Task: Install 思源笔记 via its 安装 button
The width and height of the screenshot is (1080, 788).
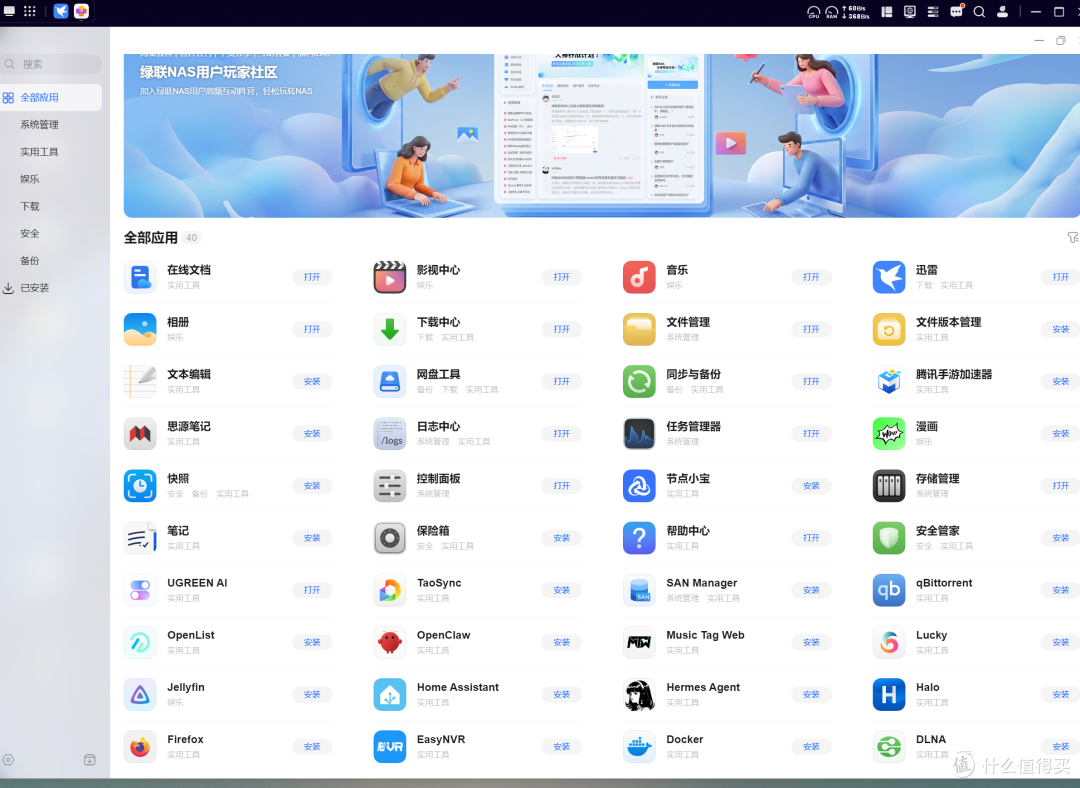Action: 312,434
